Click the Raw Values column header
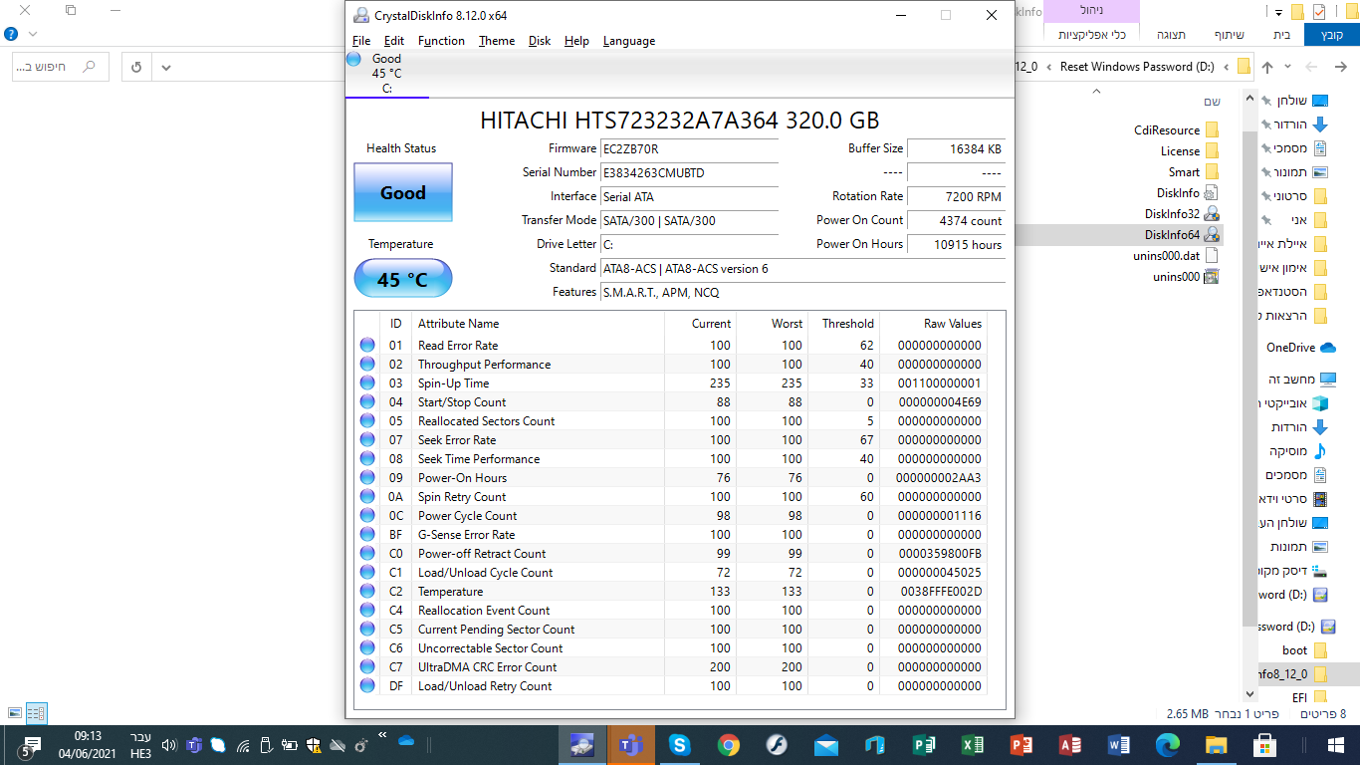 pos(933,324)
